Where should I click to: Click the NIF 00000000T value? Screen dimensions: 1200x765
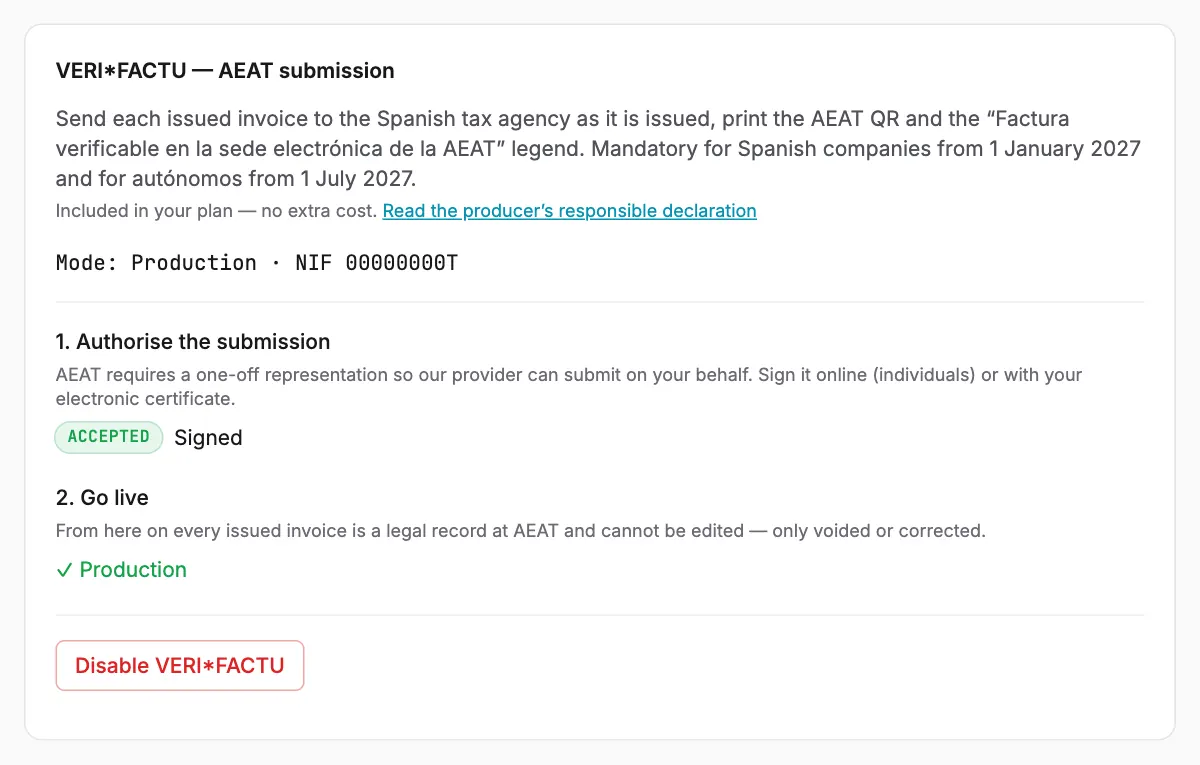coord(377,263)
